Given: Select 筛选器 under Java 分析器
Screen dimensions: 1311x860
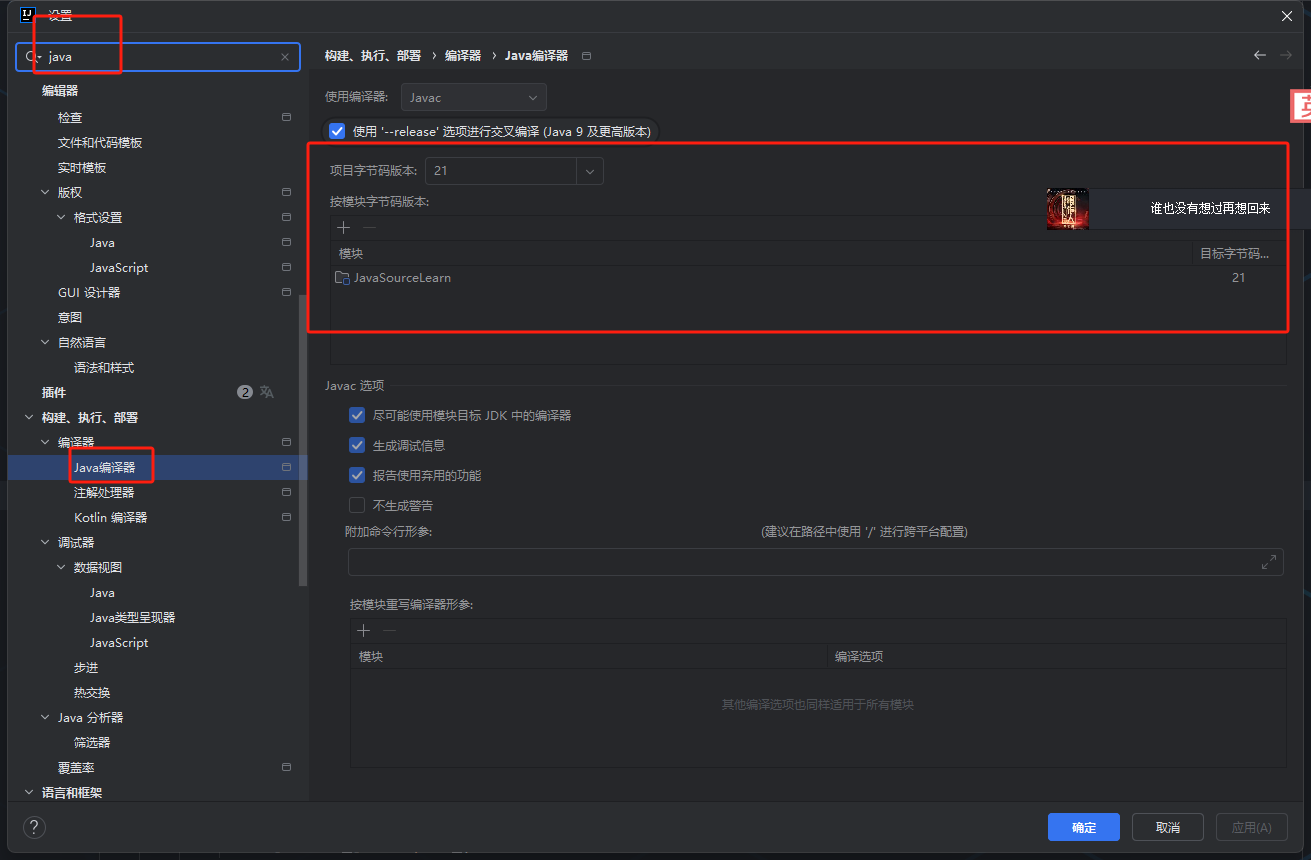Looking at the screenshot, I should click(92, 742).
